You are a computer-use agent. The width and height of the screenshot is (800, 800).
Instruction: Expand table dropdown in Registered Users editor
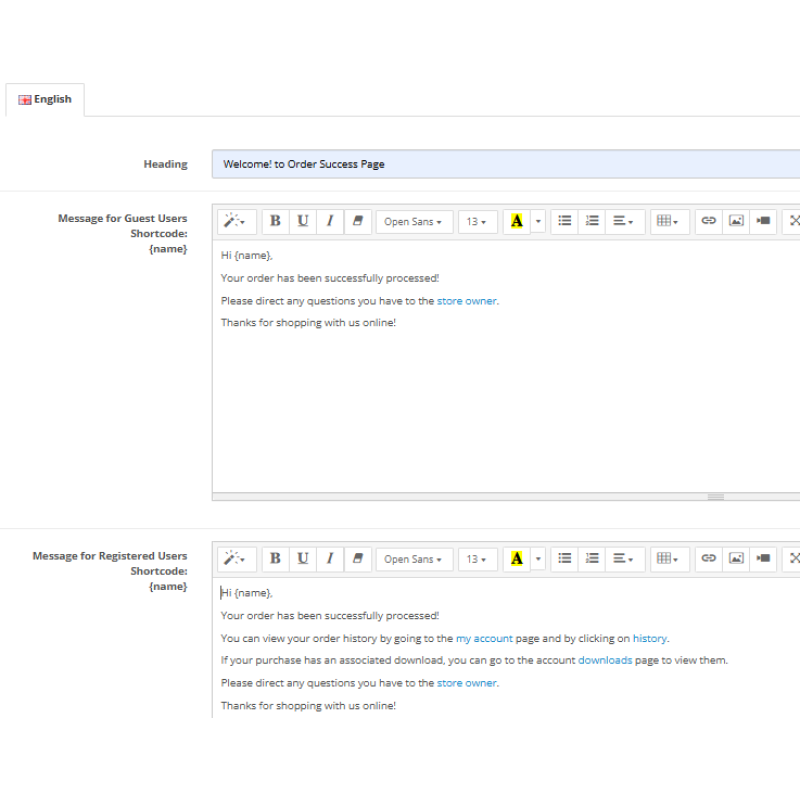tap(667, 559)
